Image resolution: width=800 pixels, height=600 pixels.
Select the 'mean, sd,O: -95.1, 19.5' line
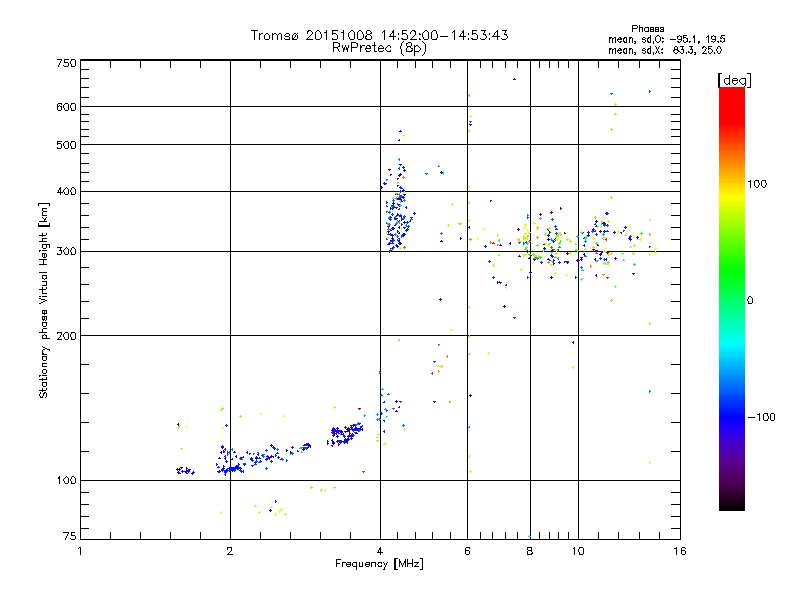point(666,39)
